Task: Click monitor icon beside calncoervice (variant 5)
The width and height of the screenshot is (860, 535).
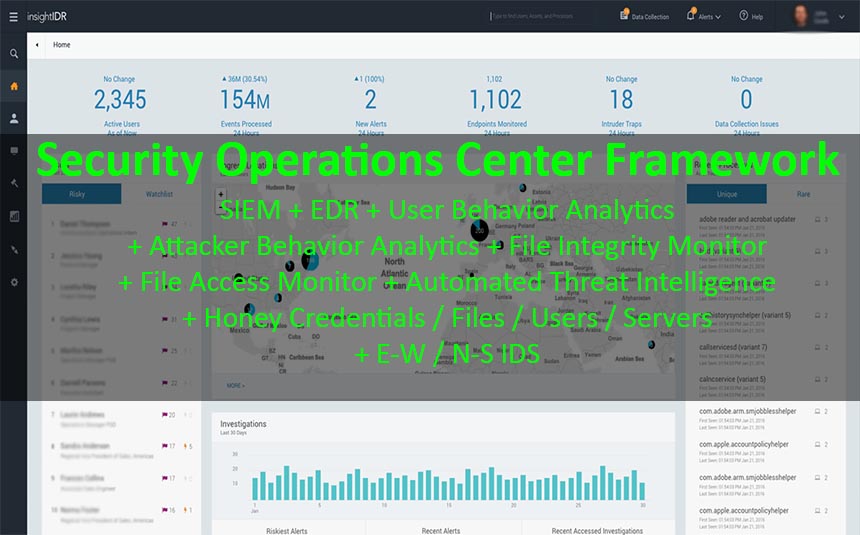Action: pos(817,379)
